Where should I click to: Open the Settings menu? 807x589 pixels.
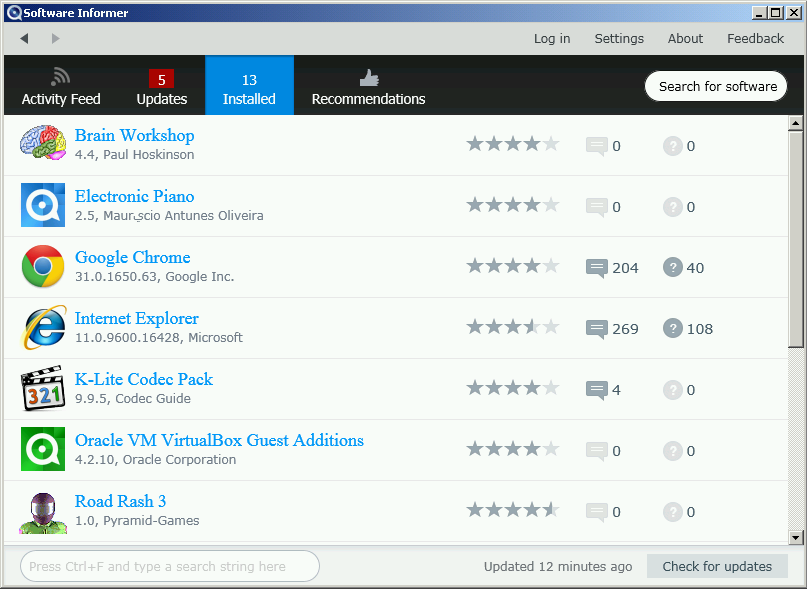tap(619, 39)
